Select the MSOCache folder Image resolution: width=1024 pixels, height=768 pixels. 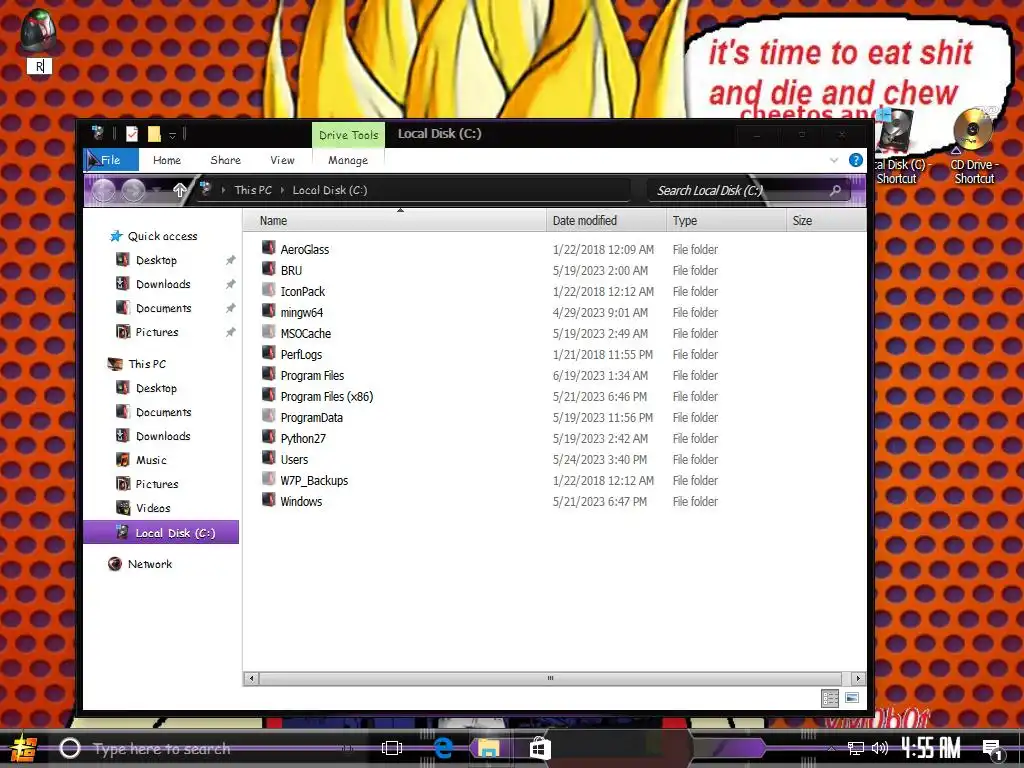(306, 333)
